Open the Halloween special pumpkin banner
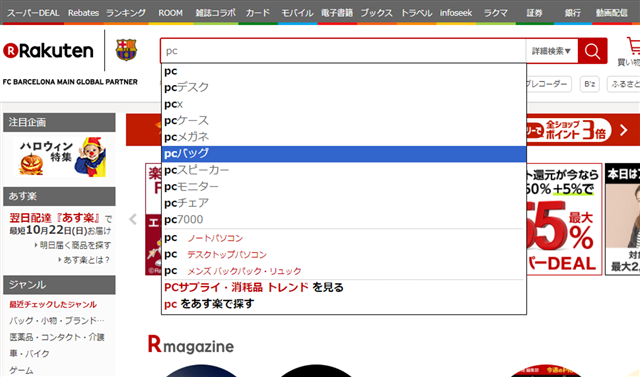This screenshot has height=377, width=640. (x=60, y=157)
